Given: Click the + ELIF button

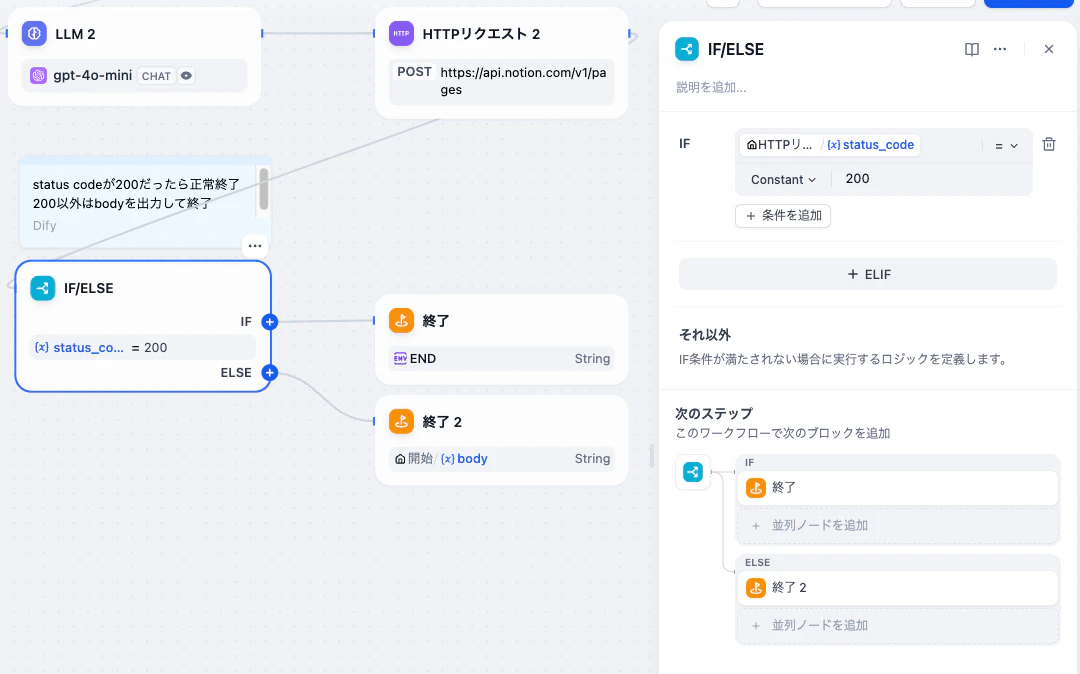Looking at the screenshot, I should (868, 275).
